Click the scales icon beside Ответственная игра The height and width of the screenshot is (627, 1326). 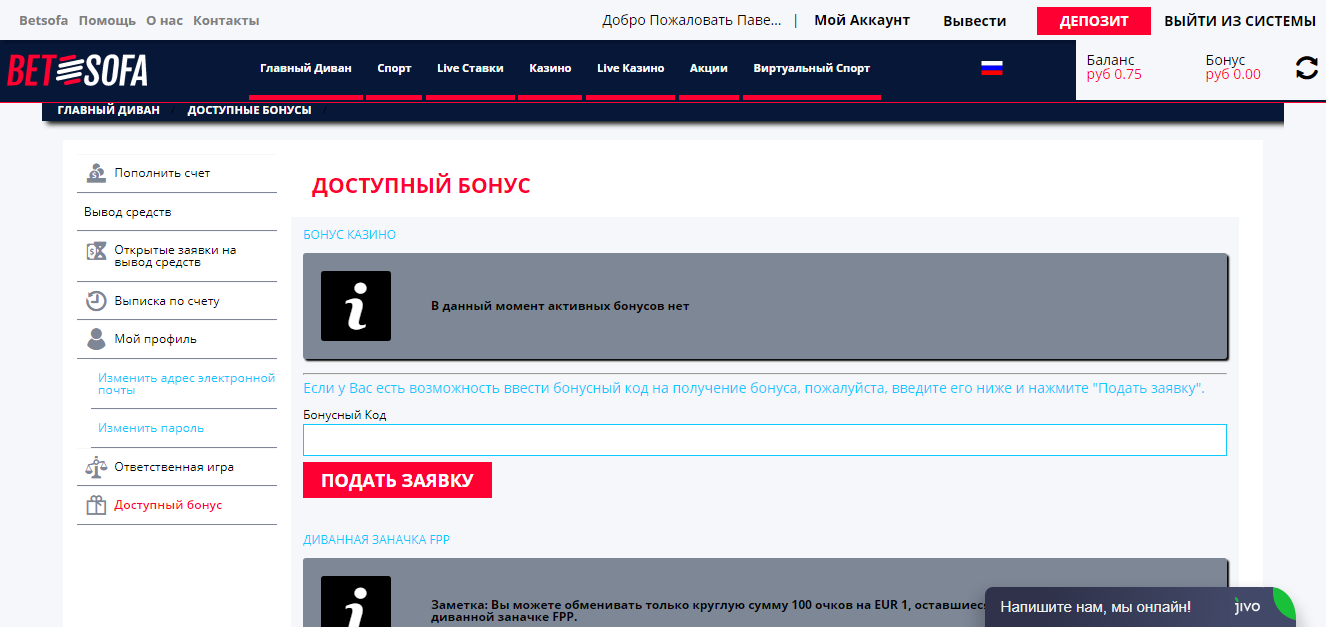click(96, 467)
